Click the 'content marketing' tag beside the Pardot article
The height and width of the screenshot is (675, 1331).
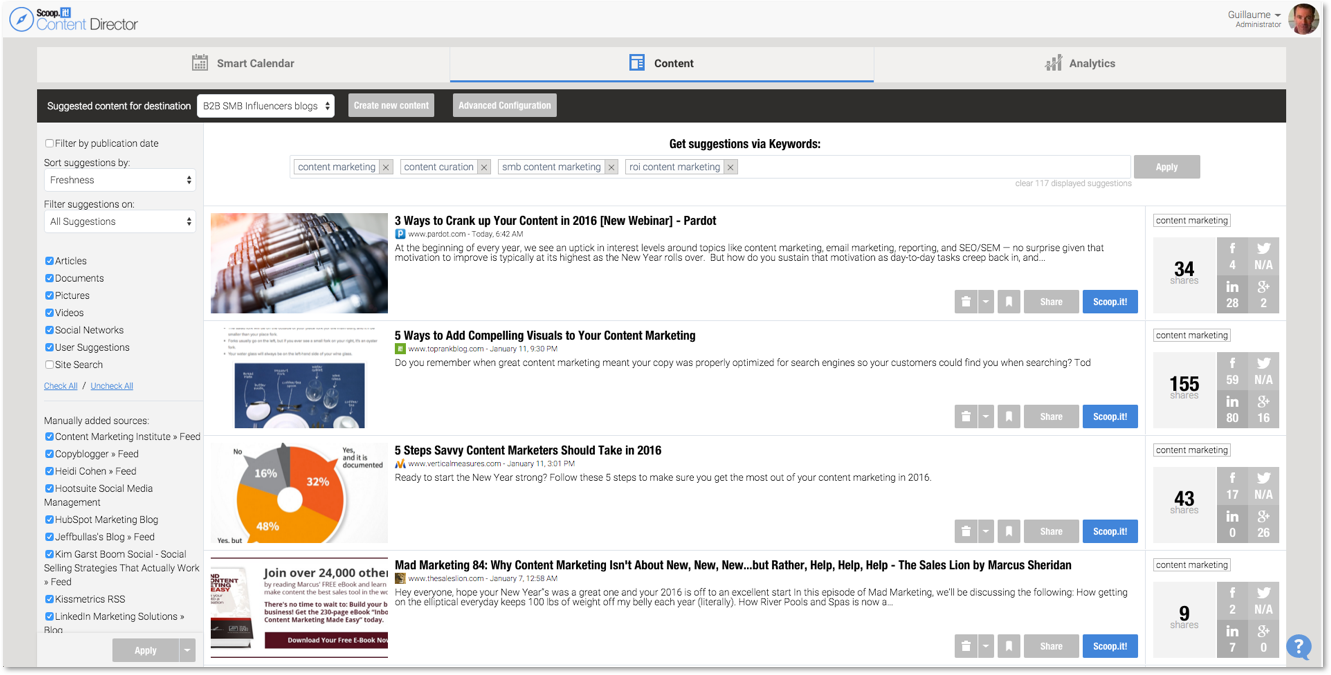pos(1192,221)
